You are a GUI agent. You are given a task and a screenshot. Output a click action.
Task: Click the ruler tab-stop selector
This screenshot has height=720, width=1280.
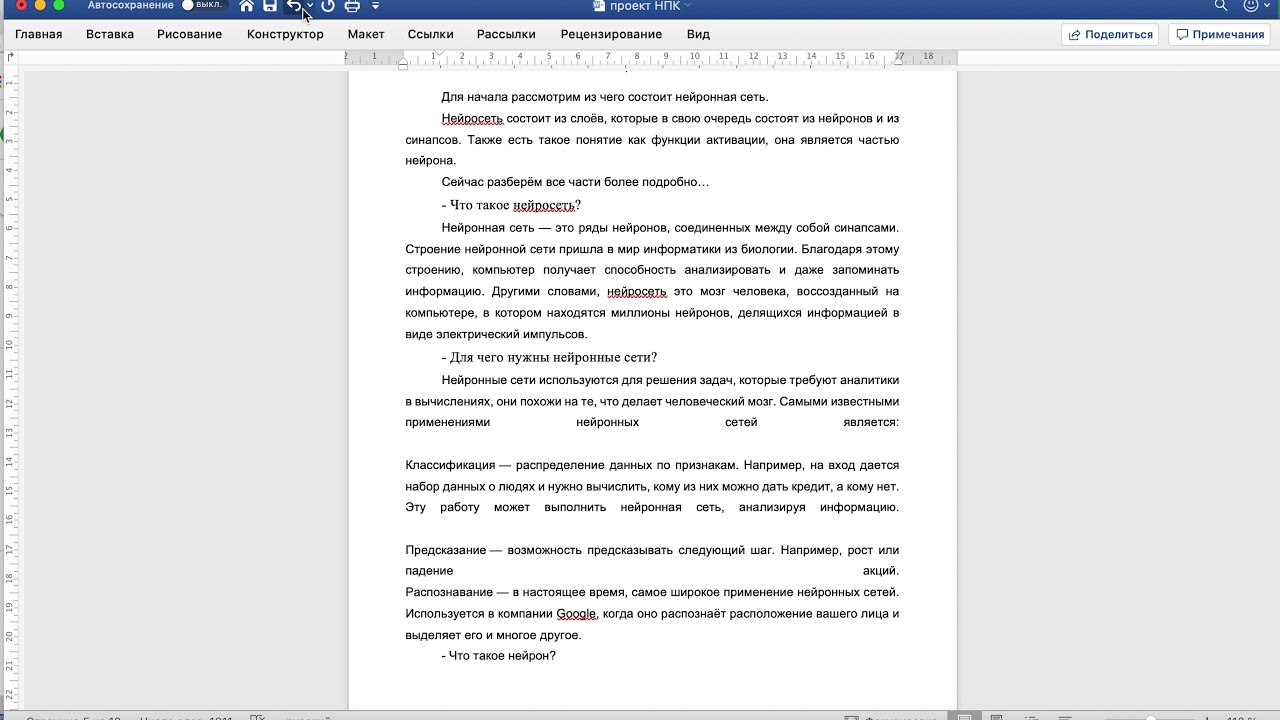pyautogui.click(x=11, y=57)
